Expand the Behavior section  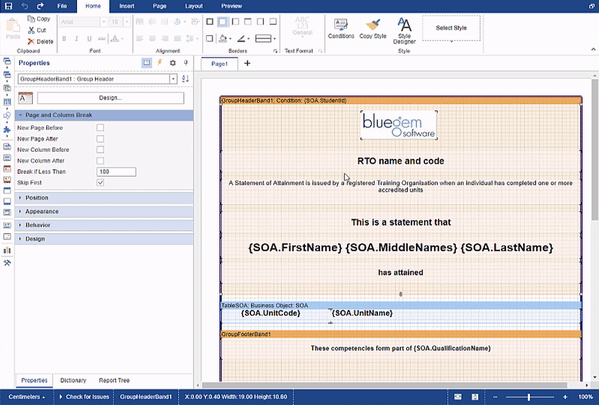pyautogui.click(x=104, y=225)
